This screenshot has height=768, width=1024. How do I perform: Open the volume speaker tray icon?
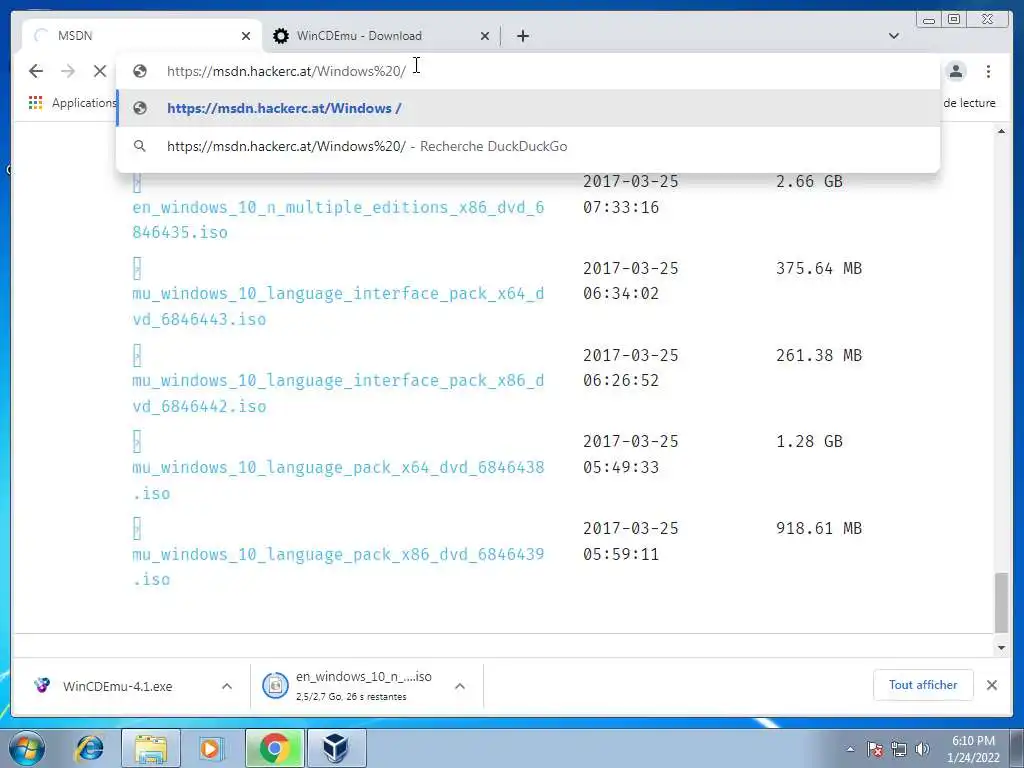[x=922, y=750]
